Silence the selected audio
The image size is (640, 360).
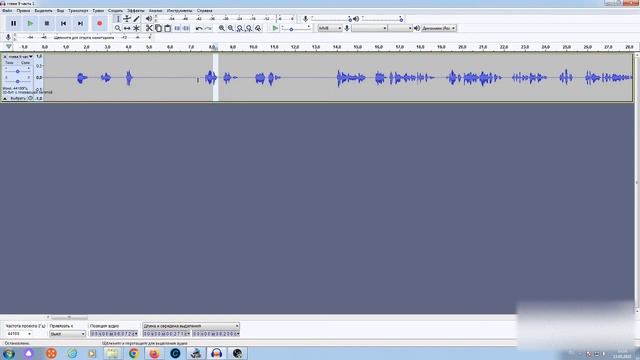pos(186,28)
